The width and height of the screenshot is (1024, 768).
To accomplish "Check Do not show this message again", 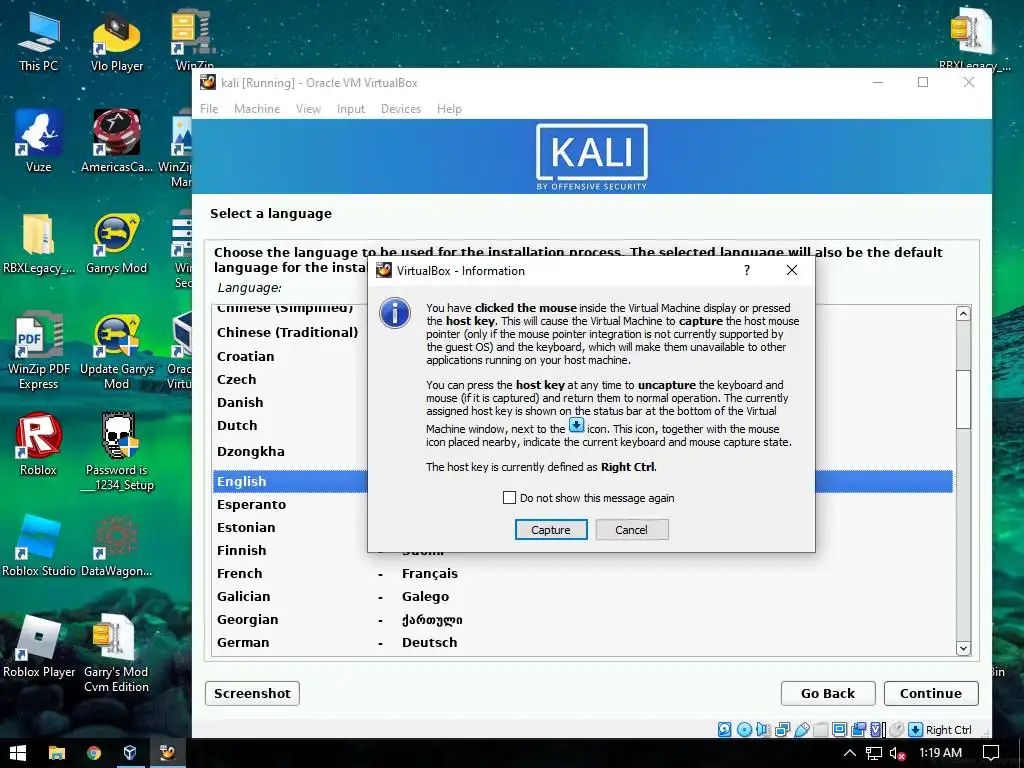I will tap(509, 498).
